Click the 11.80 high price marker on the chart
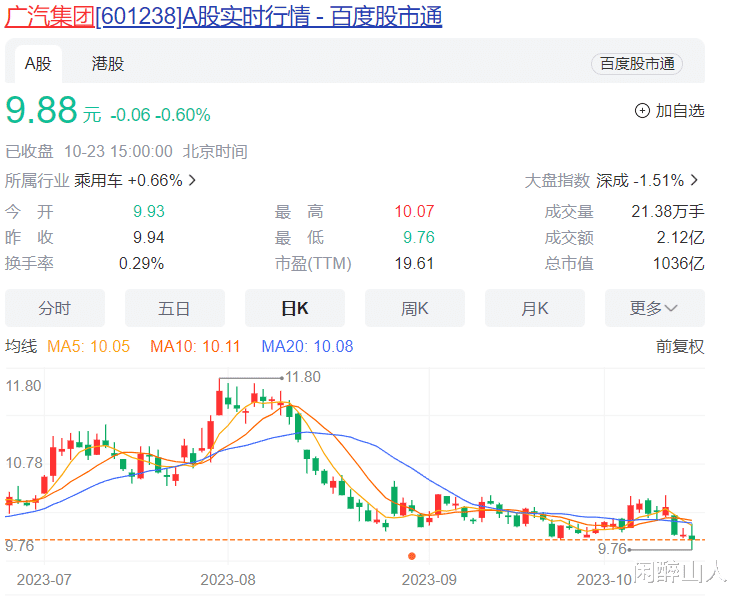 click(303, 377)
